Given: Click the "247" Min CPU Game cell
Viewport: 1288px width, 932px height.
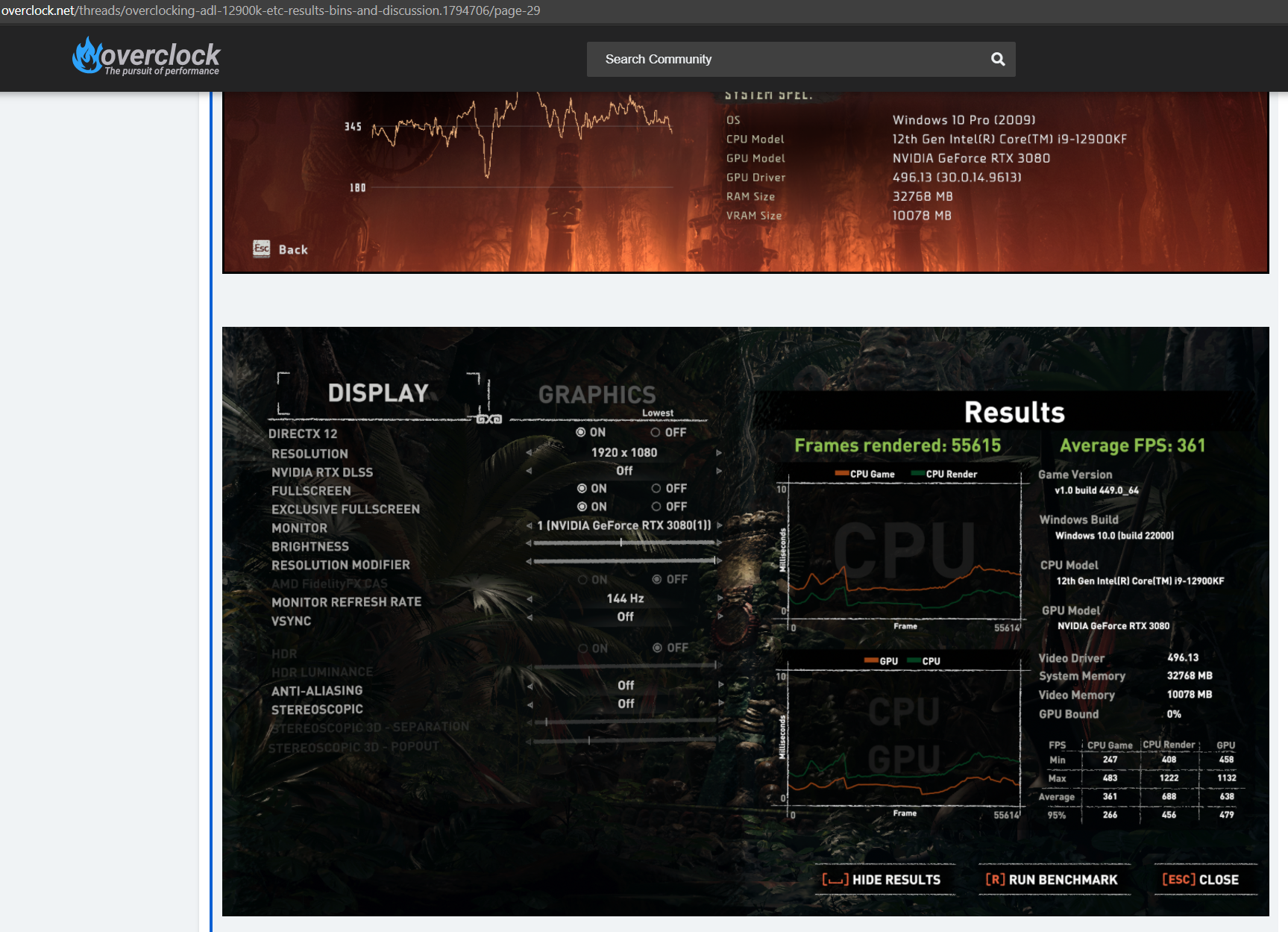Looking at the screenshot, I should tap(1110, 760).
